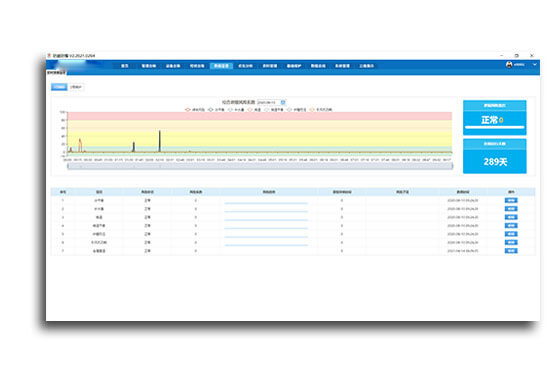Click the highlighted active item in navigation bar
Screen dimensions: 550x375
[221, 66]
